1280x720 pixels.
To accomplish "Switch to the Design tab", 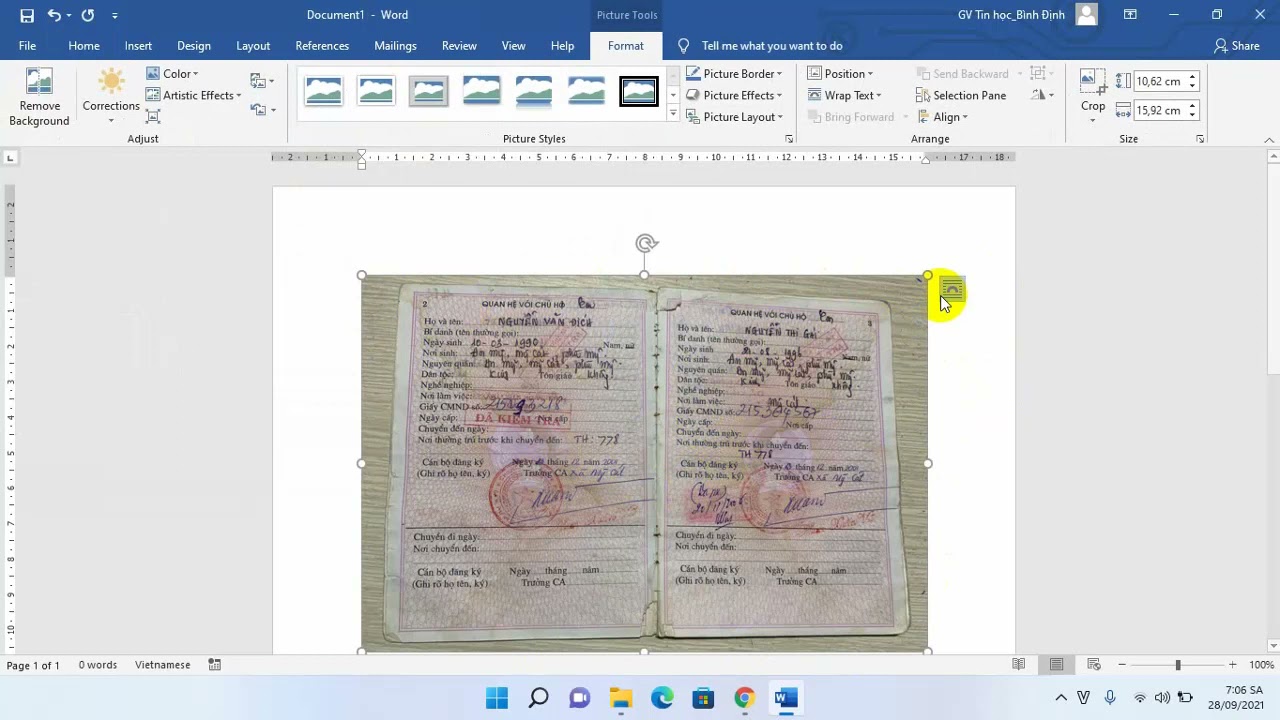I will (194, 46).
